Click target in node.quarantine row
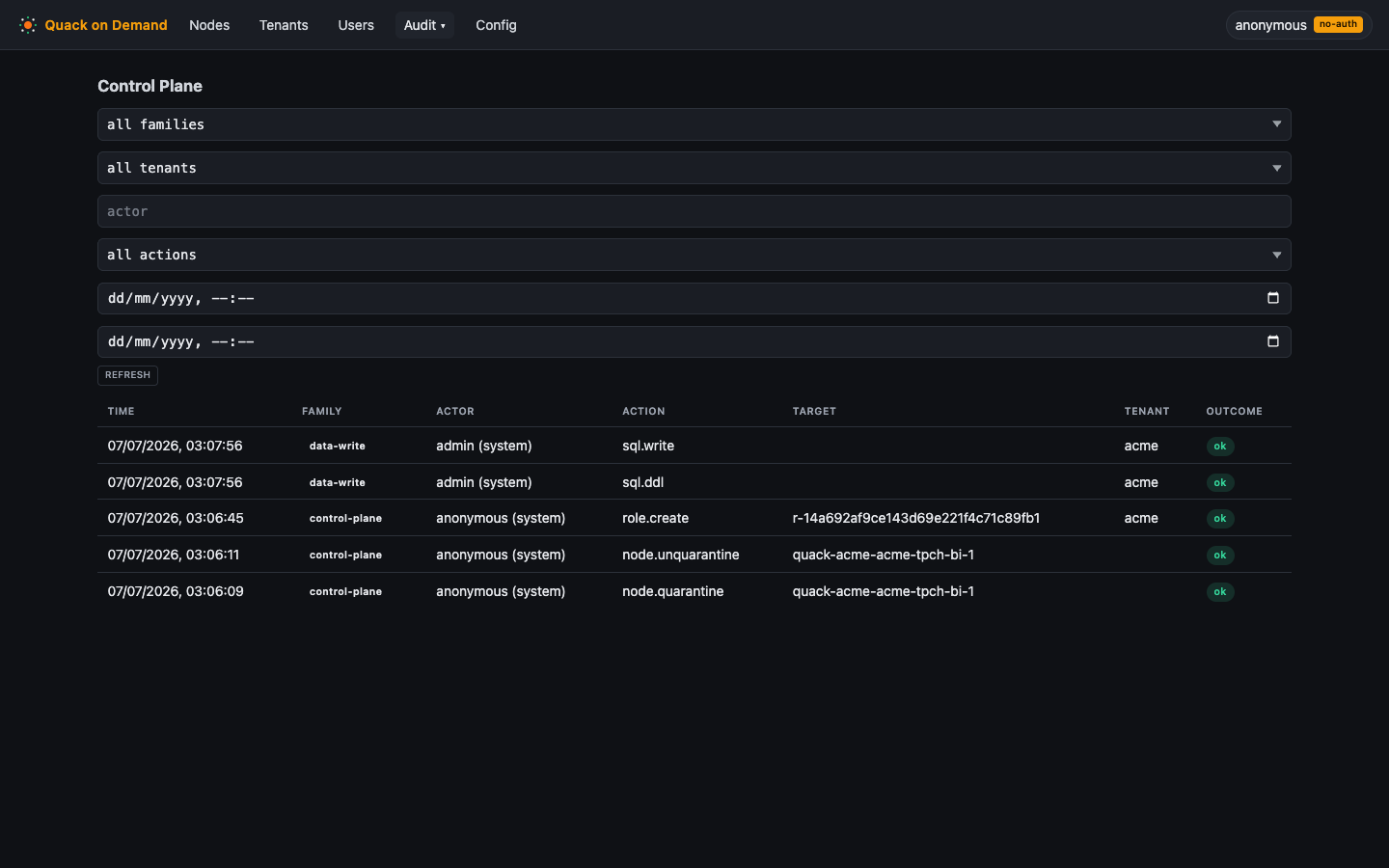 [883, 591]
